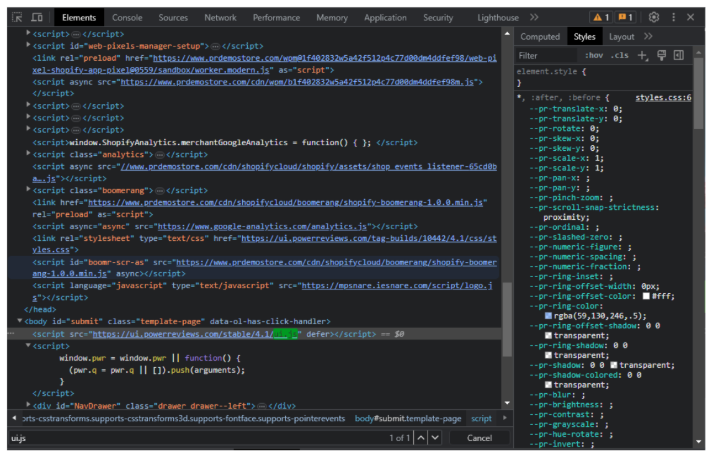Select the script breadcrumb item

pos(481,418)
